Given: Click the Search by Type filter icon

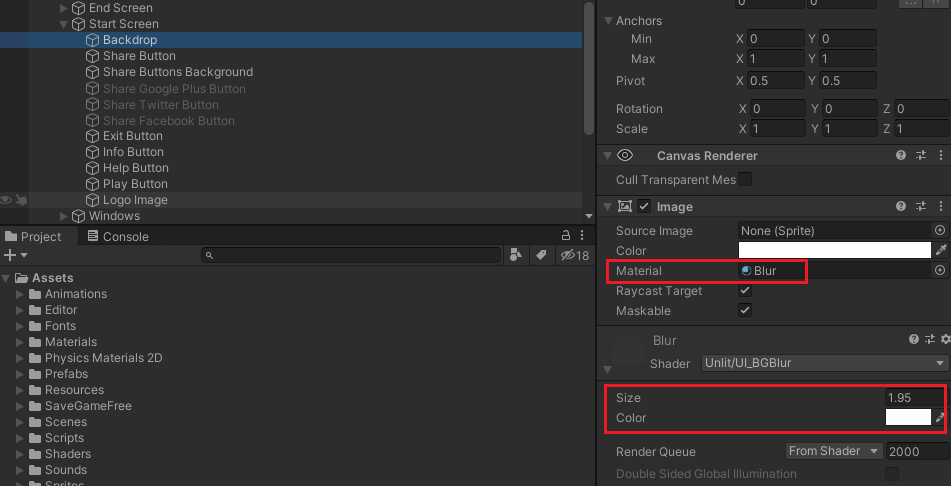Looking at the screenshot, I should coord(516,255).
